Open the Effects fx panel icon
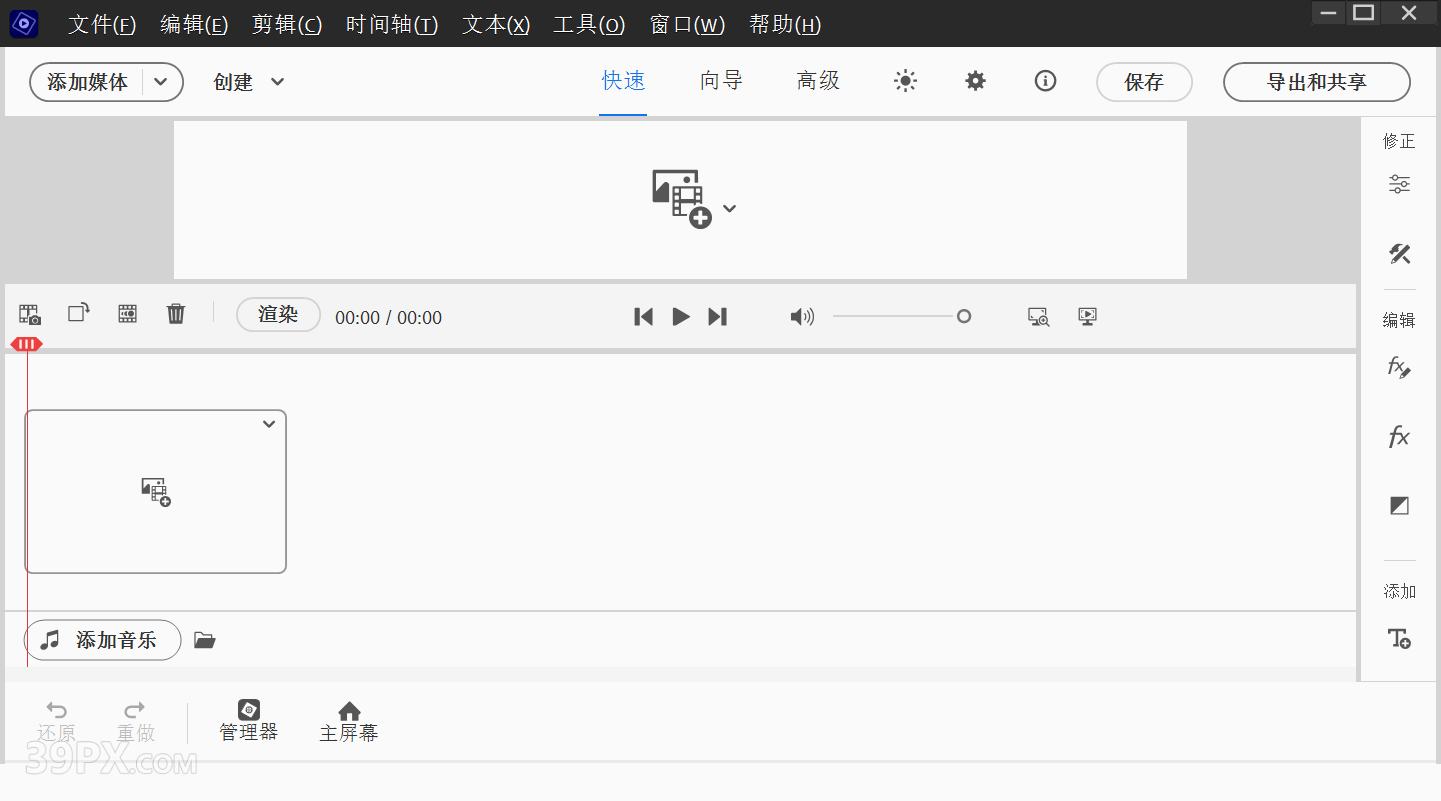Image resolution: width=1441 pixels, height=801 pixels. coord(1399,437)
